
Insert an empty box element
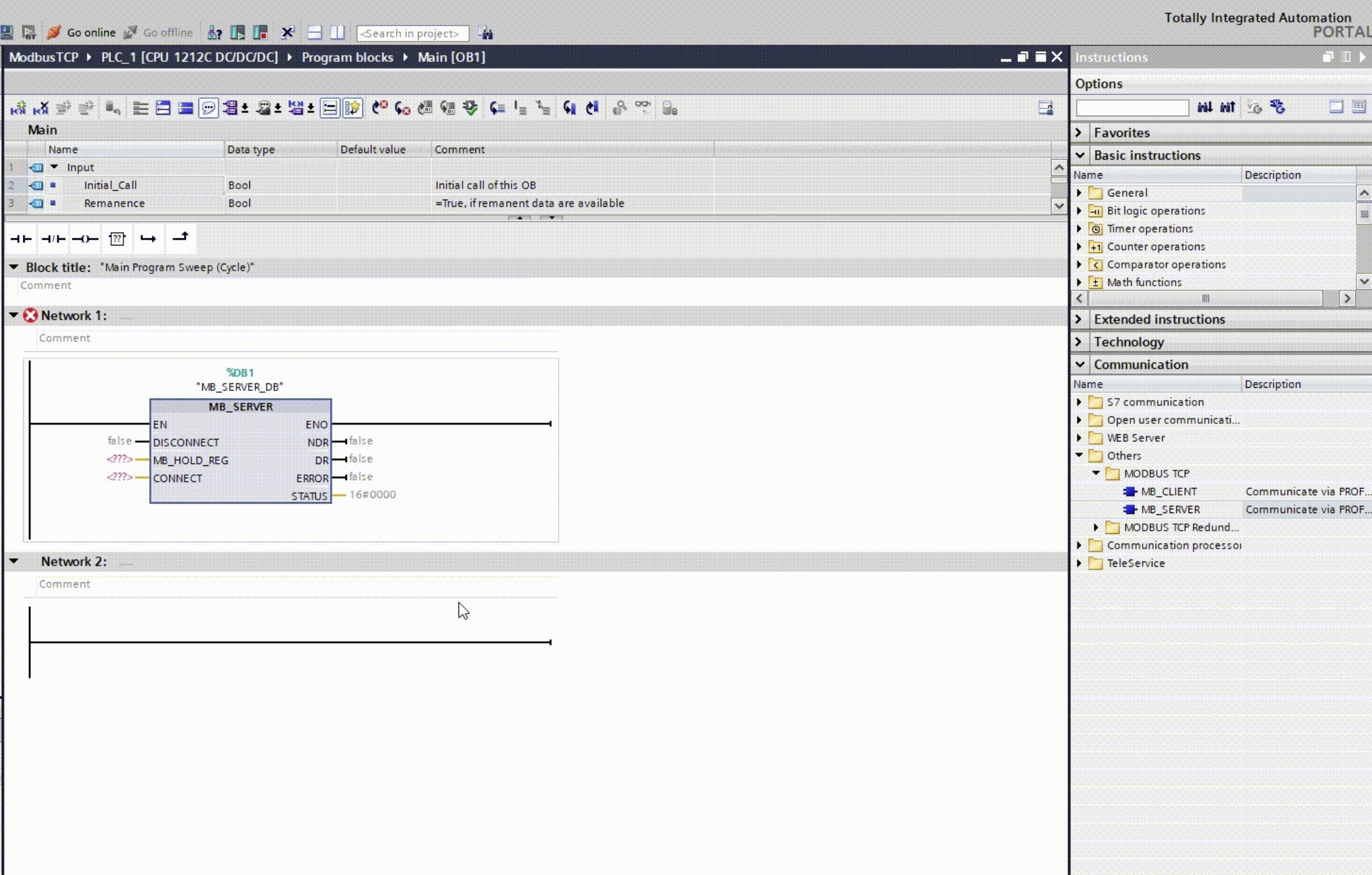click(x=117, y=238)
